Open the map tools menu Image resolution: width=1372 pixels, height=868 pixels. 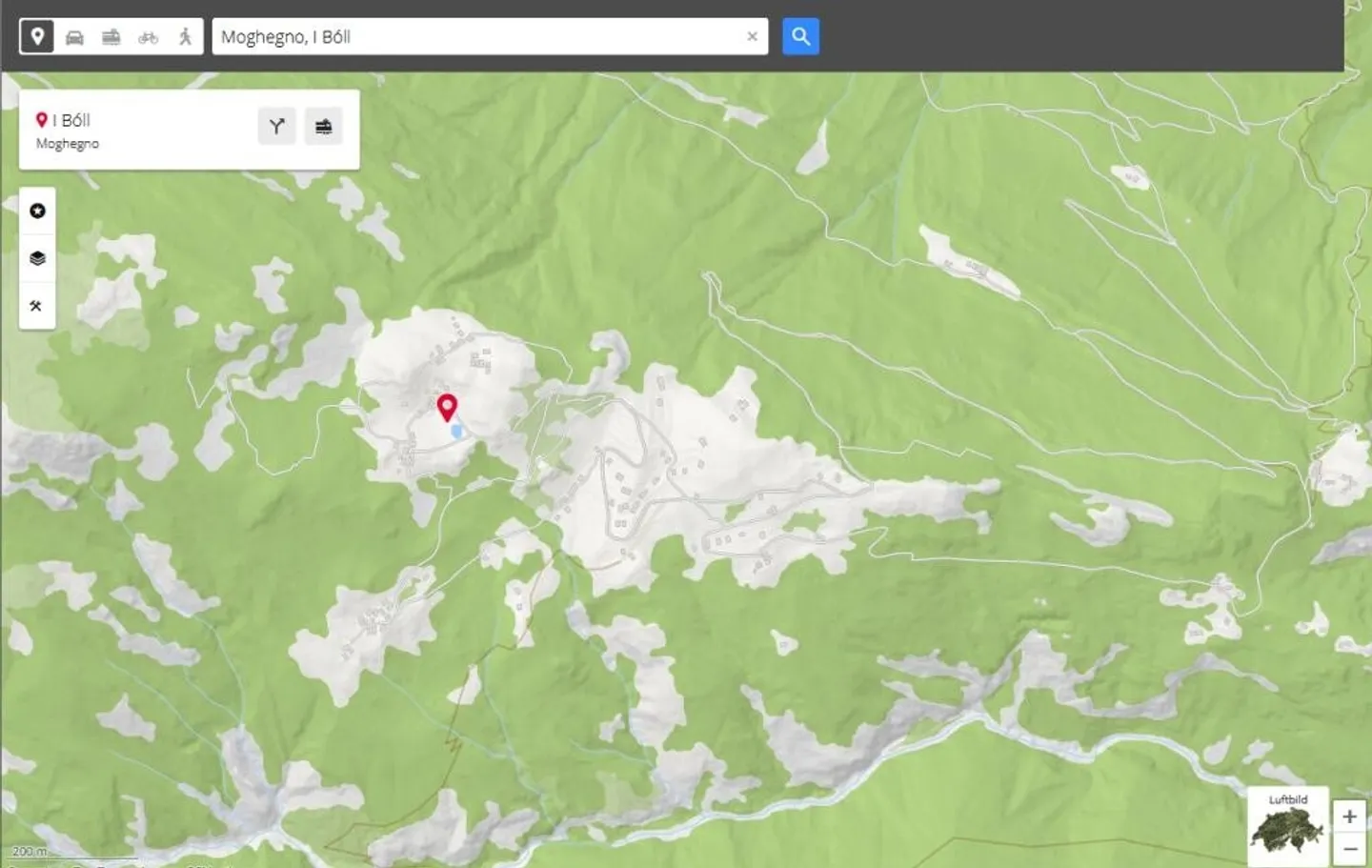pos(37,306)
